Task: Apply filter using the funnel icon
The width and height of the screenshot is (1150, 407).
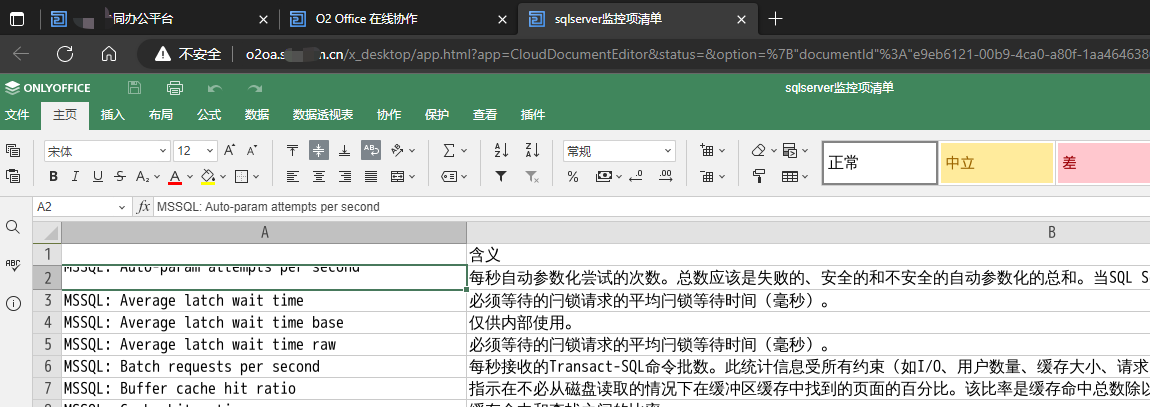Action: tap(502, 177)
